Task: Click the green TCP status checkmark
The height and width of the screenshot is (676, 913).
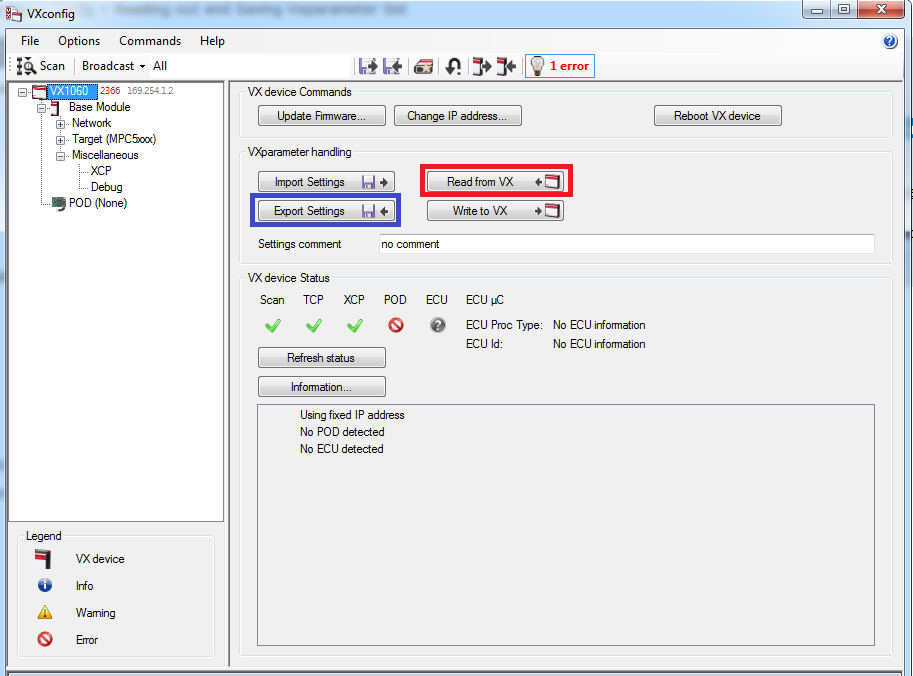Action: (x=313, y=325)
